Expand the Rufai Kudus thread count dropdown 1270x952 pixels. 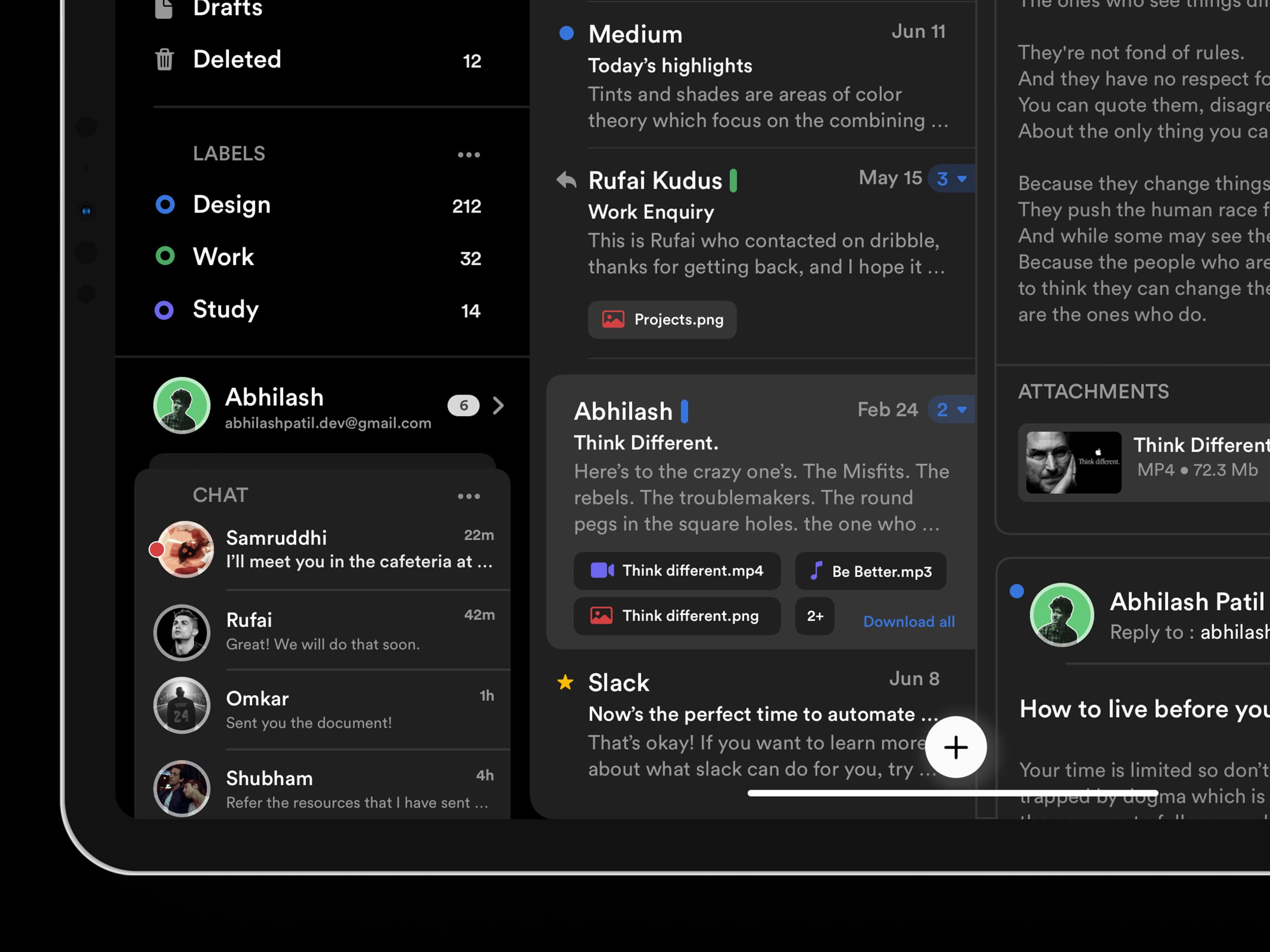951,179
